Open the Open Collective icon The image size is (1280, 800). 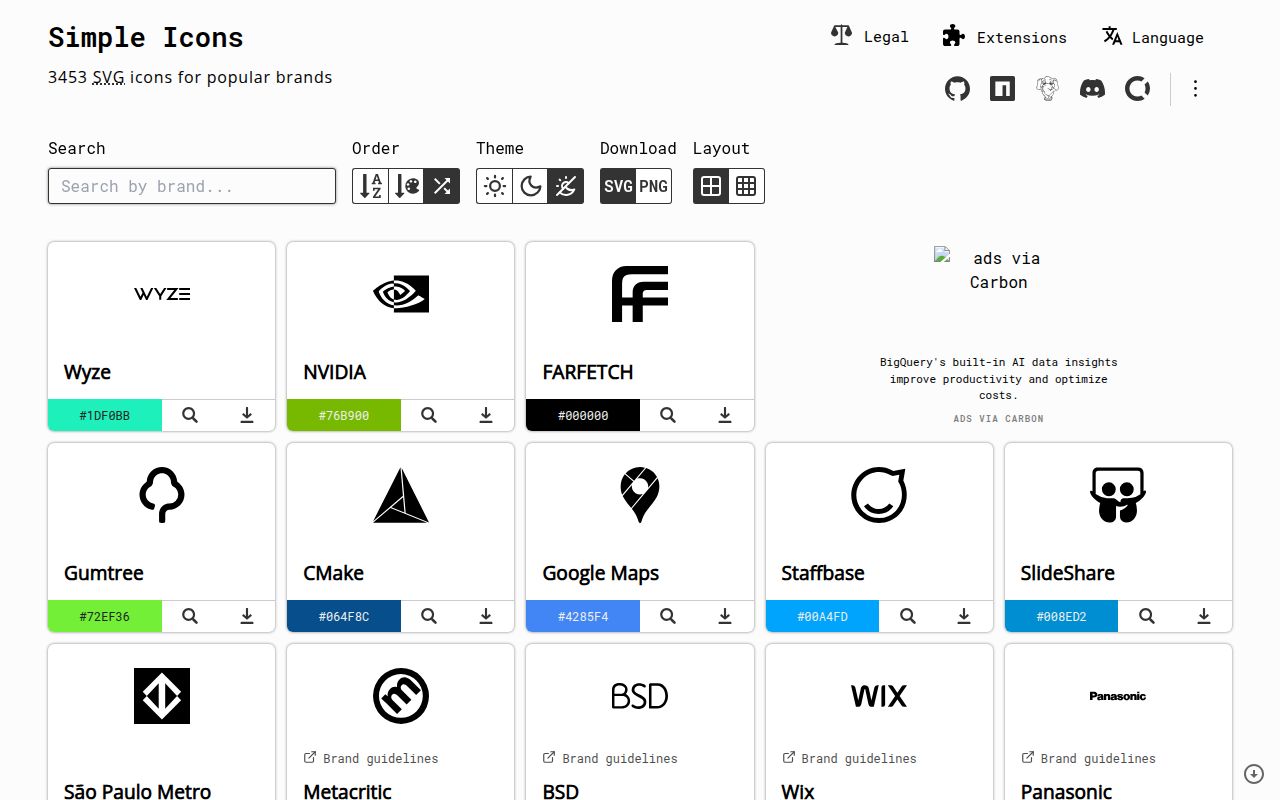coord(1137,89)
